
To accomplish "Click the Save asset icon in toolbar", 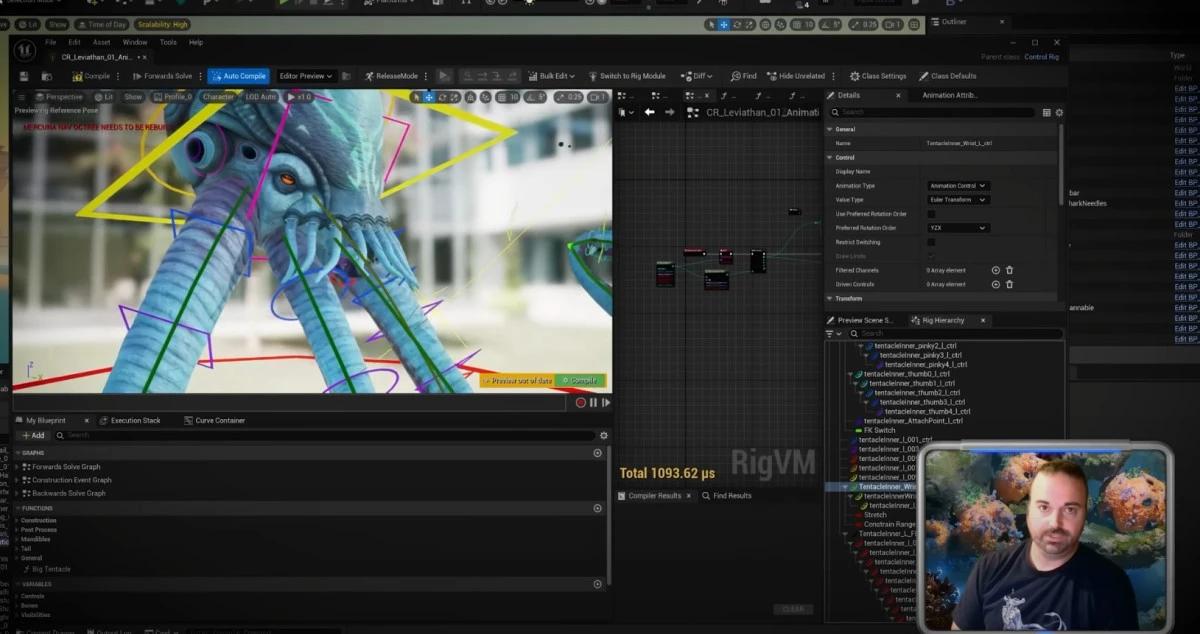I will pos(24,76).
